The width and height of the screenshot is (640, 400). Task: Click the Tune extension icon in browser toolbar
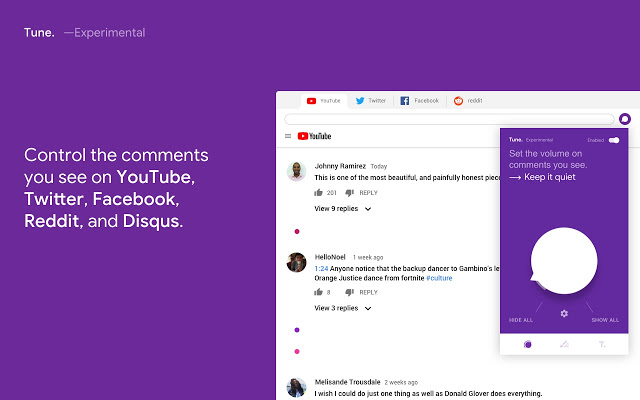tap(625, 119)
